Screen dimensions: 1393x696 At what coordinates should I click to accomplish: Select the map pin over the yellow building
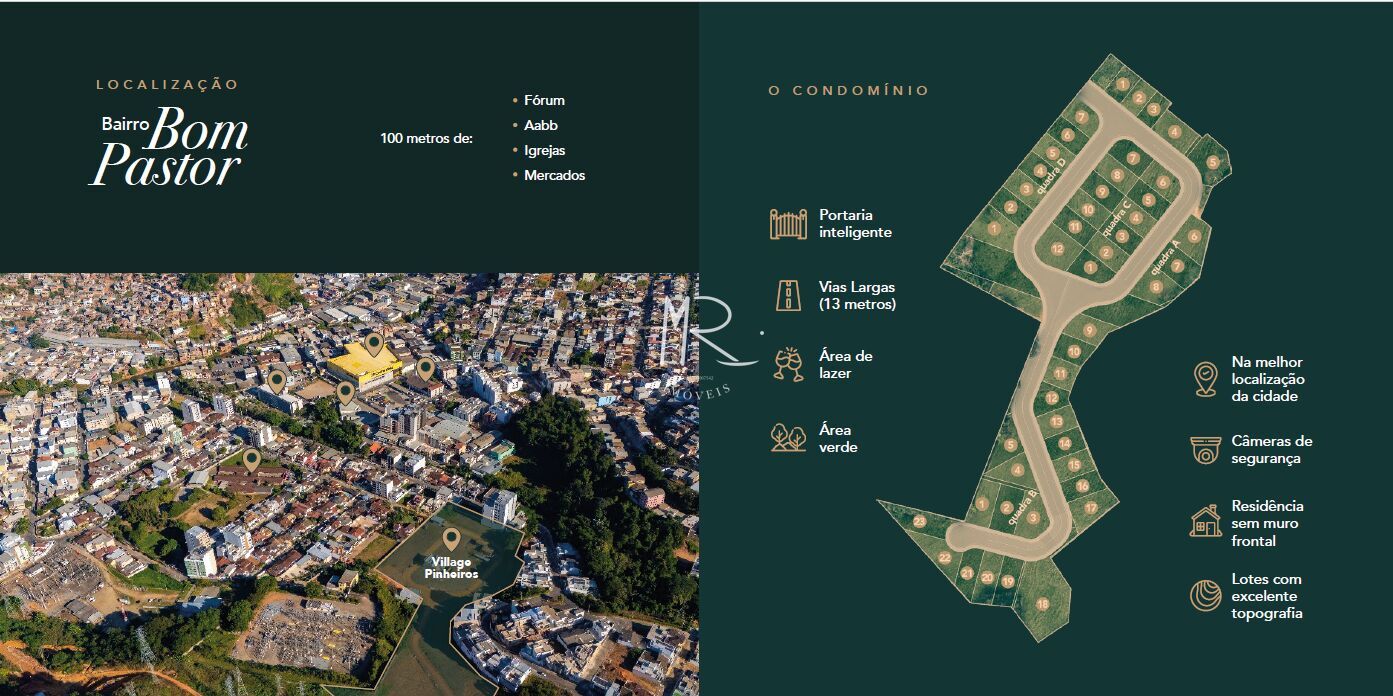[373, 345]
